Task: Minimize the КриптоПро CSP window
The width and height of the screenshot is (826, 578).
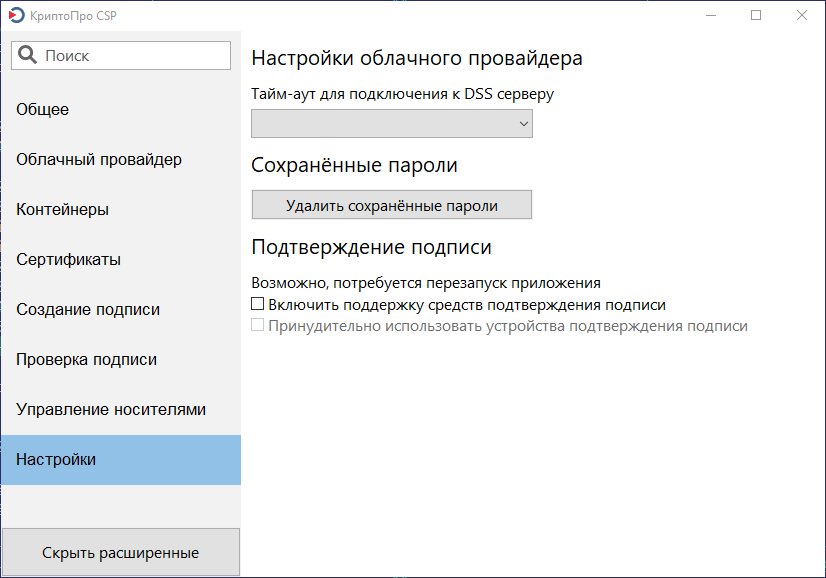Action: coord(711,15)
